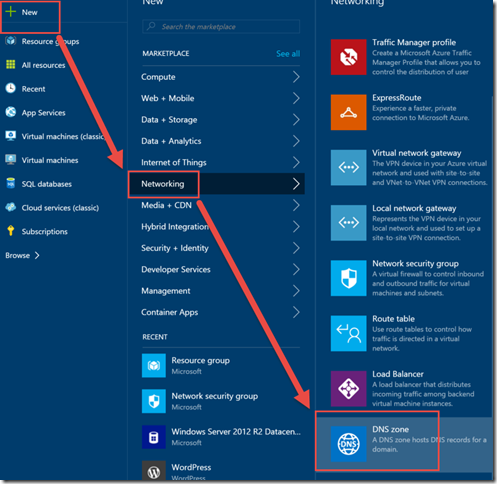Screen dimensions: 497x484
Task: Expand Container Apps chevron
Action: click(296, 312)
